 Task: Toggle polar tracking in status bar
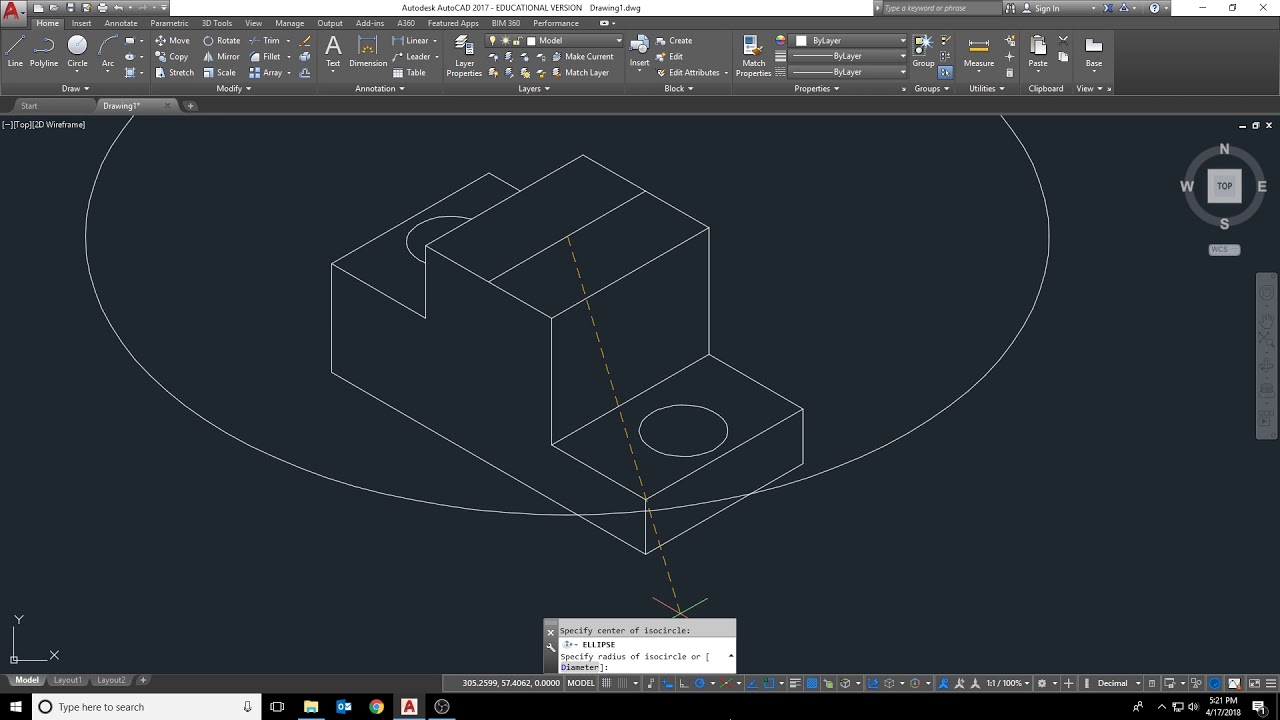(700, 683)
